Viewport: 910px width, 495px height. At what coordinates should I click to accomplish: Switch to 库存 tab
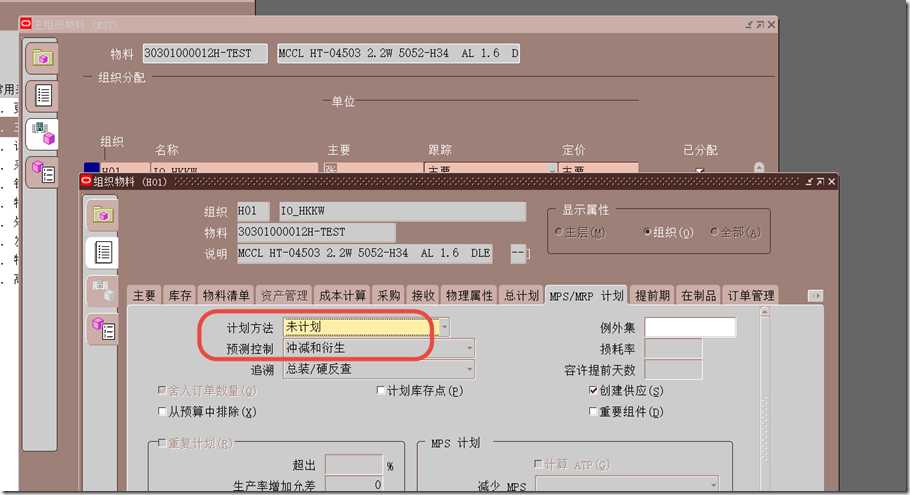tap(179, 295)
